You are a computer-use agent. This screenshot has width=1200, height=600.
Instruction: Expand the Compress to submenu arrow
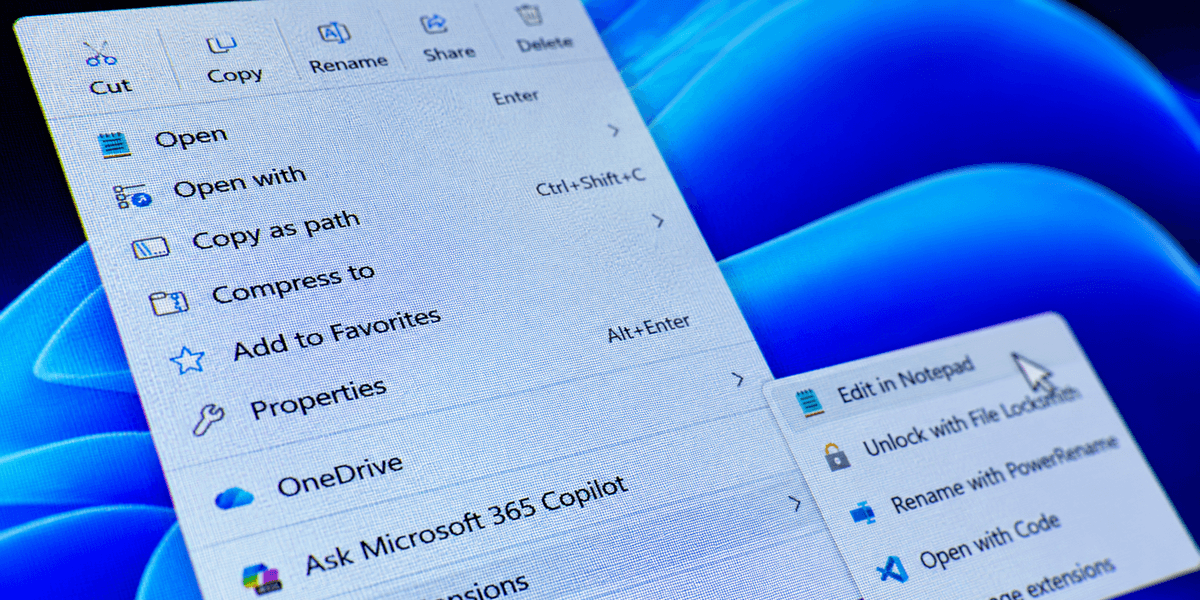[x=658, y=220]
